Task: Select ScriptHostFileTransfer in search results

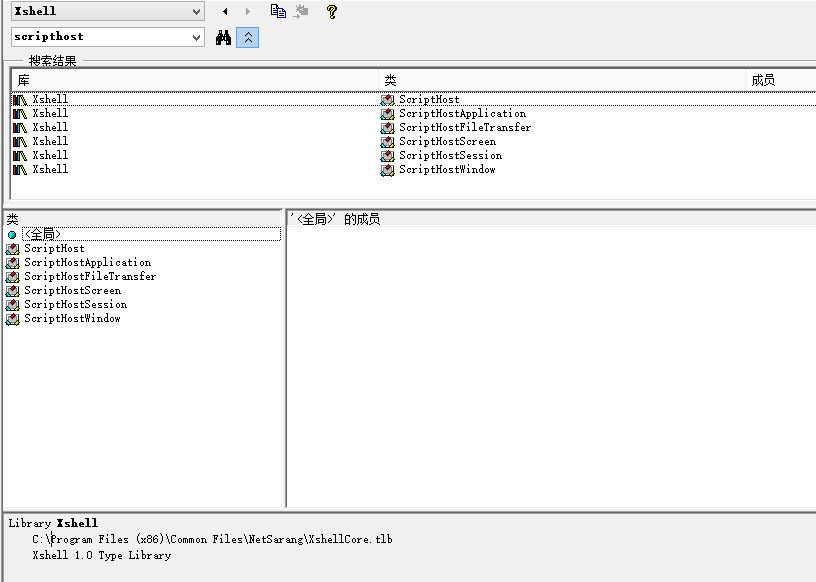Action: coord(465,128)
